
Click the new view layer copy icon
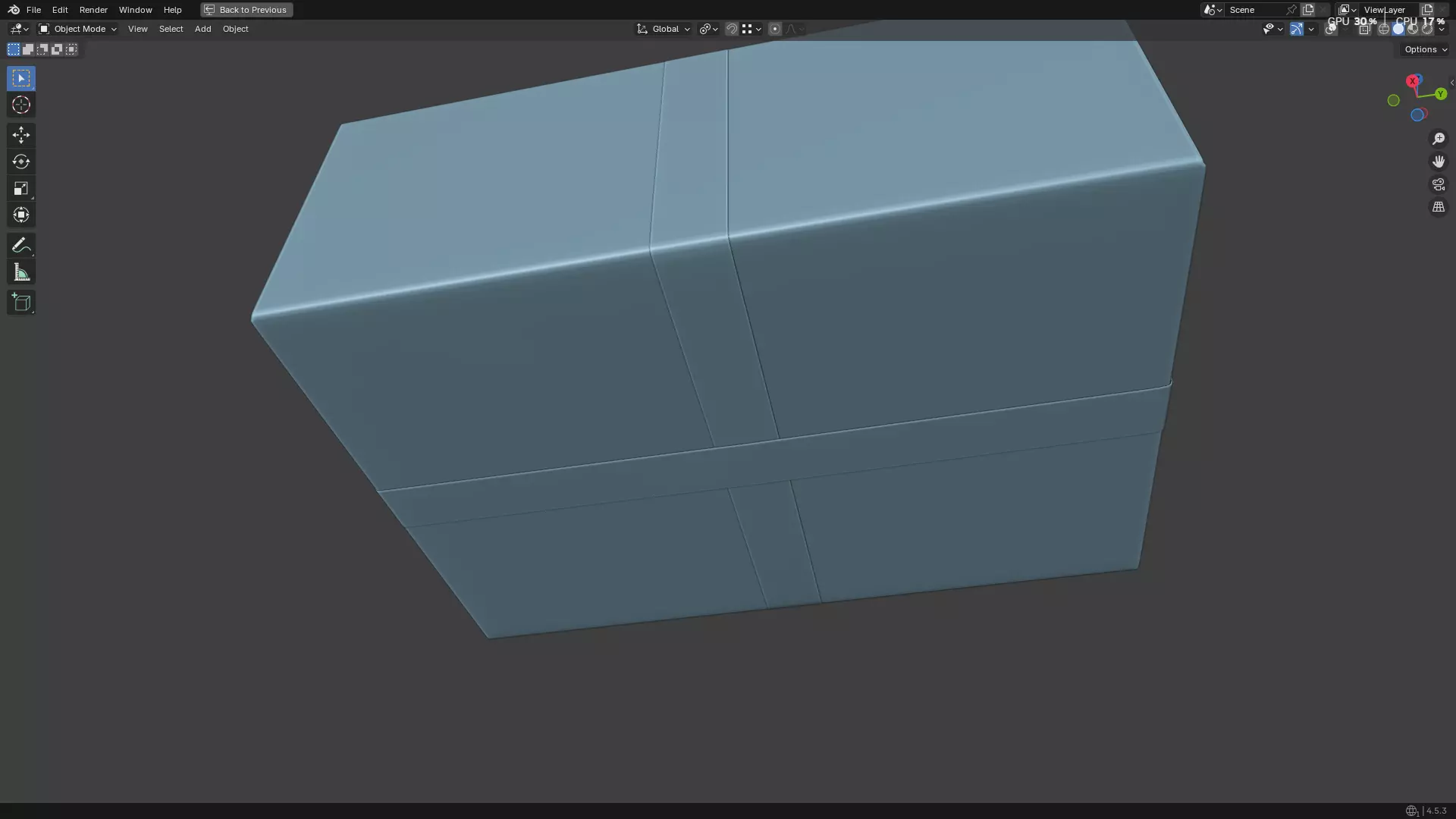(1427, 10)
